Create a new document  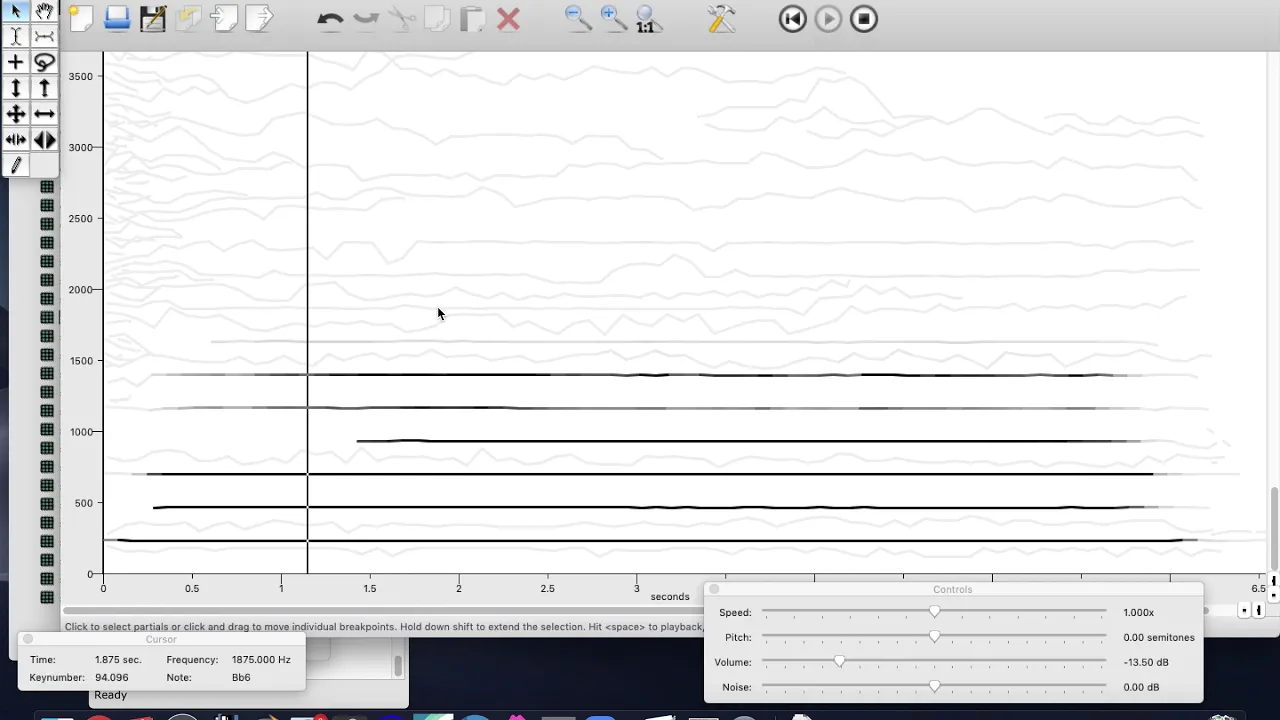81,19
